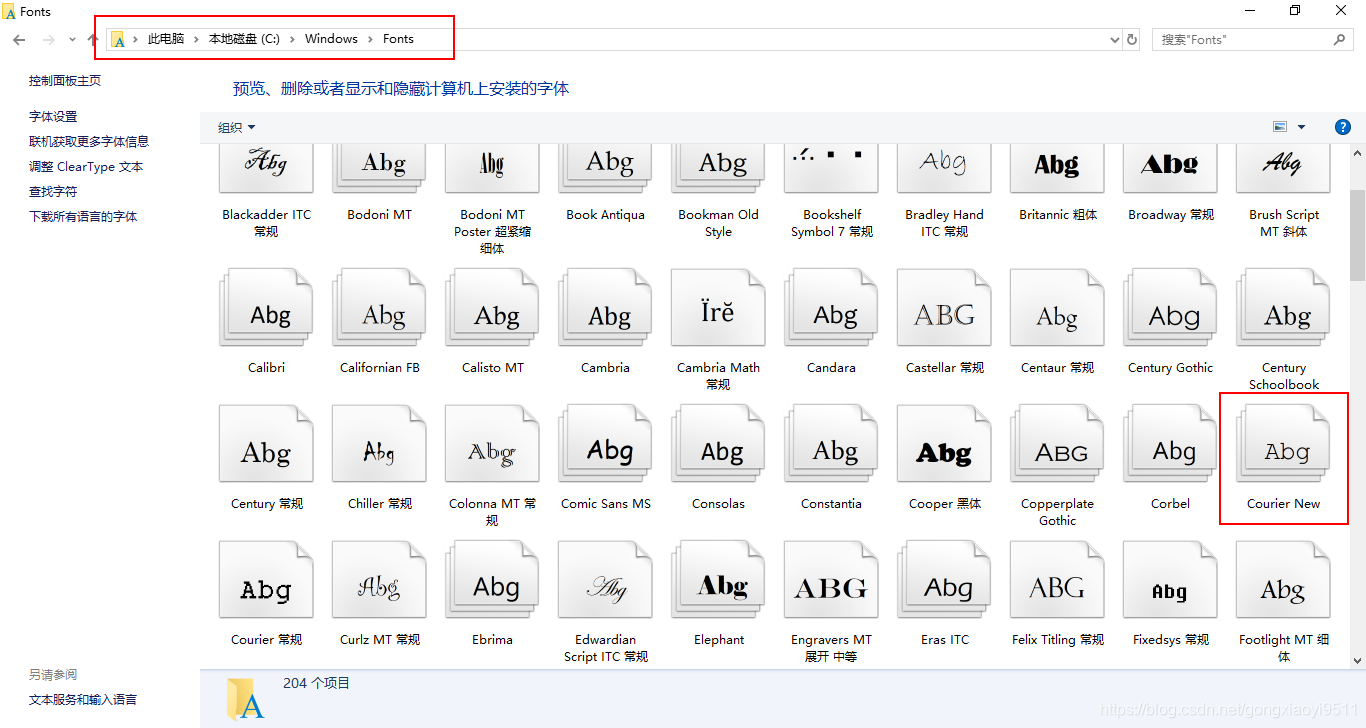Expand the address bar history dropdown
1366x728 pixels.
coord(1116,39)
